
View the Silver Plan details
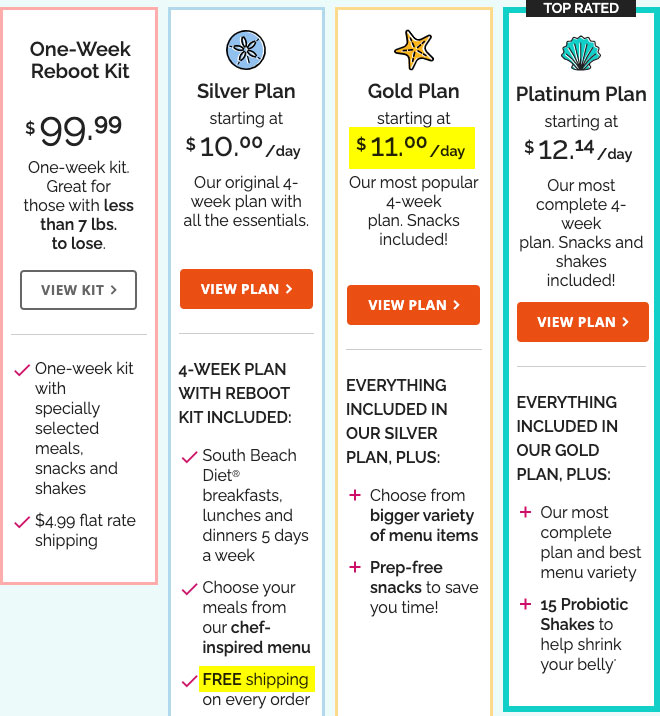coord(246,289)
